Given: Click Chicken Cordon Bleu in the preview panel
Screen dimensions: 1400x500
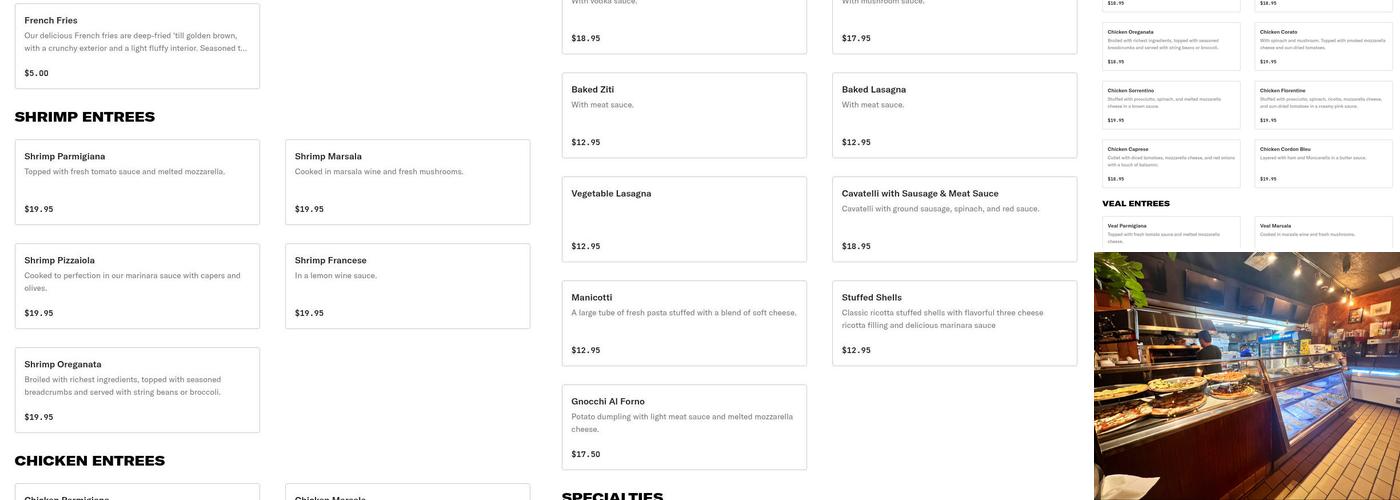Looking at the screenshot, I should click(1323, 164).
